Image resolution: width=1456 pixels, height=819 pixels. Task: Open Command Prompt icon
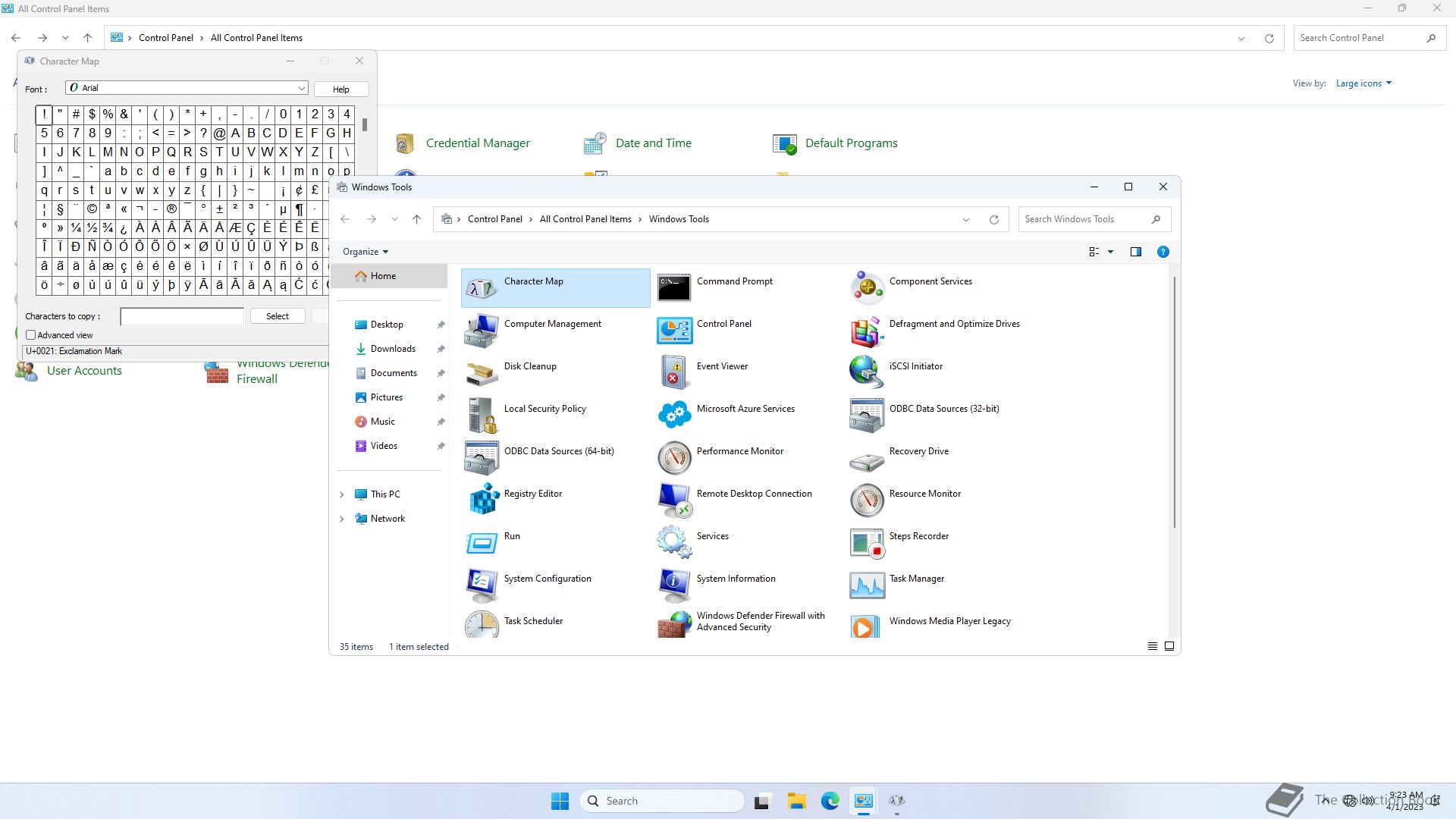674,287
